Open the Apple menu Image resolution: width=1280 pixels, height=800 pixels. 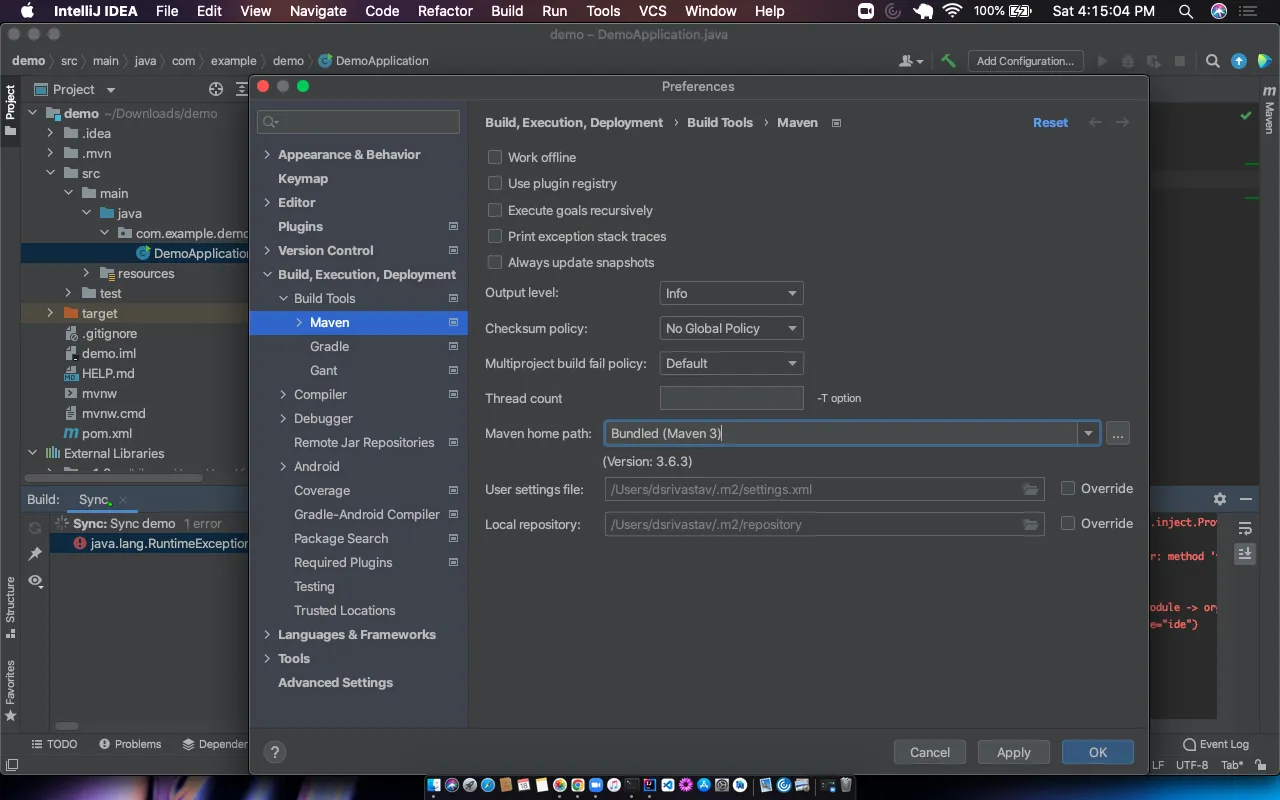pyautogui.click(x=27, y=11)
